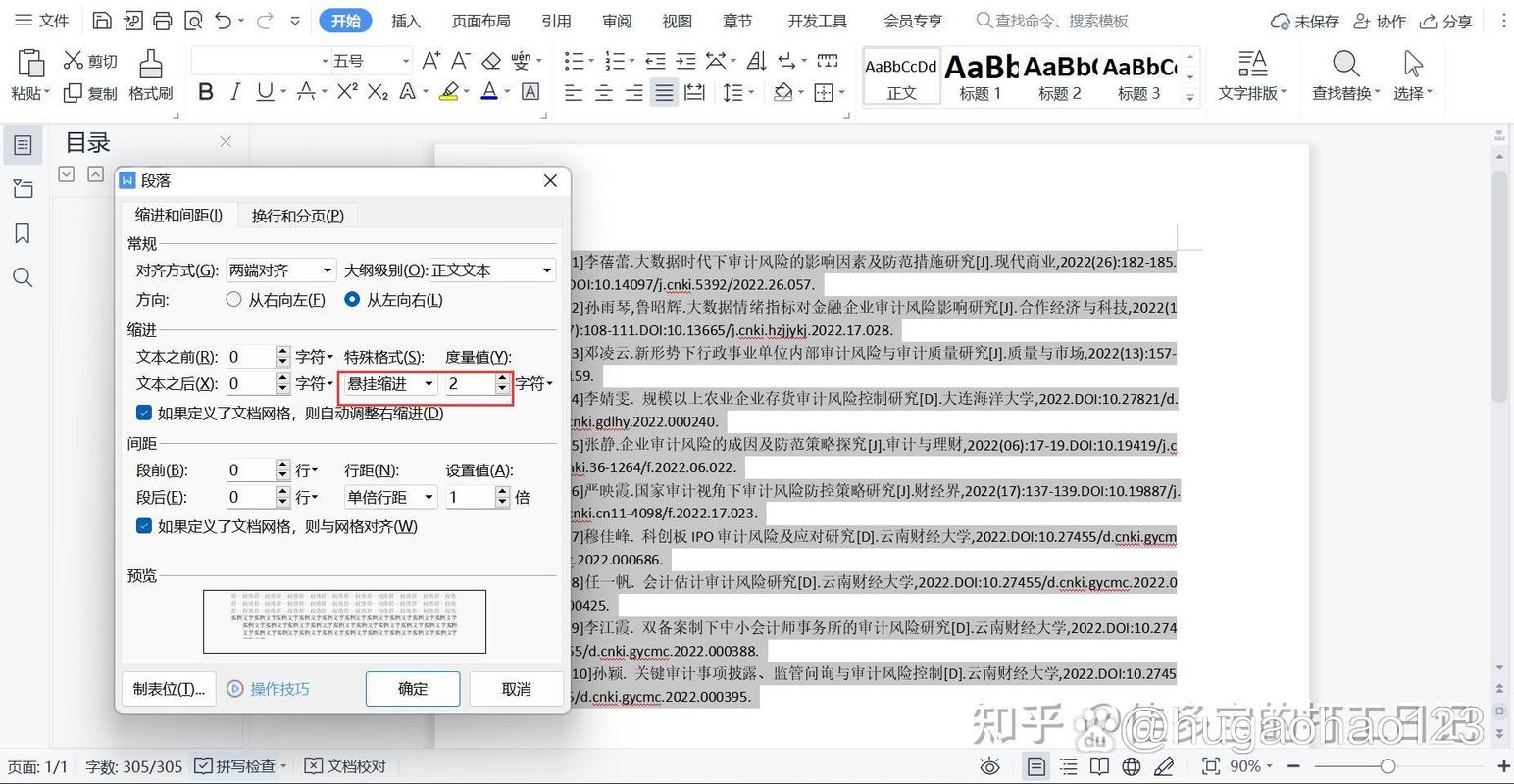Open the alignment dropdown showing 两端对齐
This screenshot has width=1514, height=784.
point(281,270)
